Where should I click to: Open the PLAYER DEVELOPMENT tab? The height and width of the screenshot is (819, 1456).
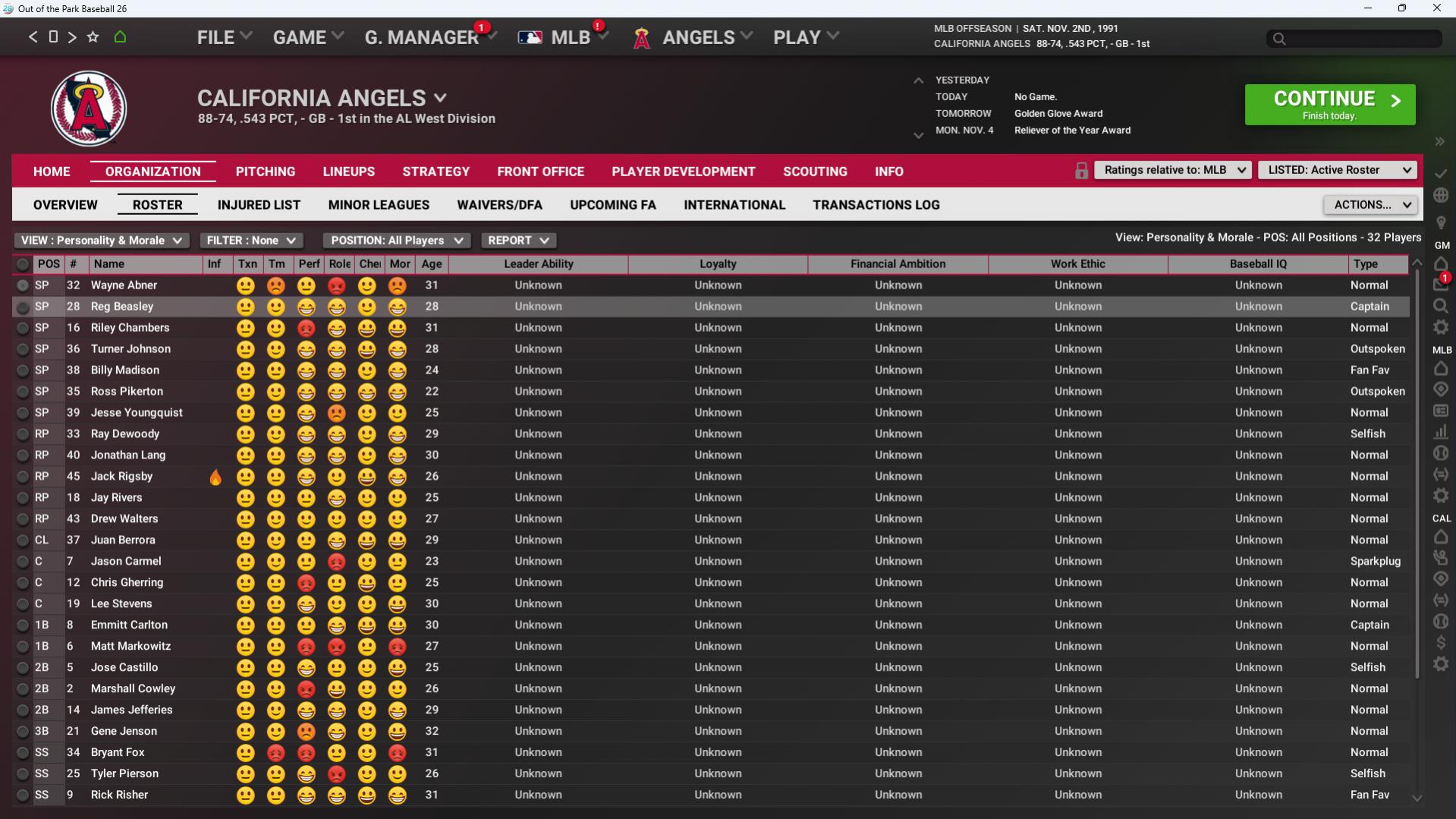coord(683,172)
